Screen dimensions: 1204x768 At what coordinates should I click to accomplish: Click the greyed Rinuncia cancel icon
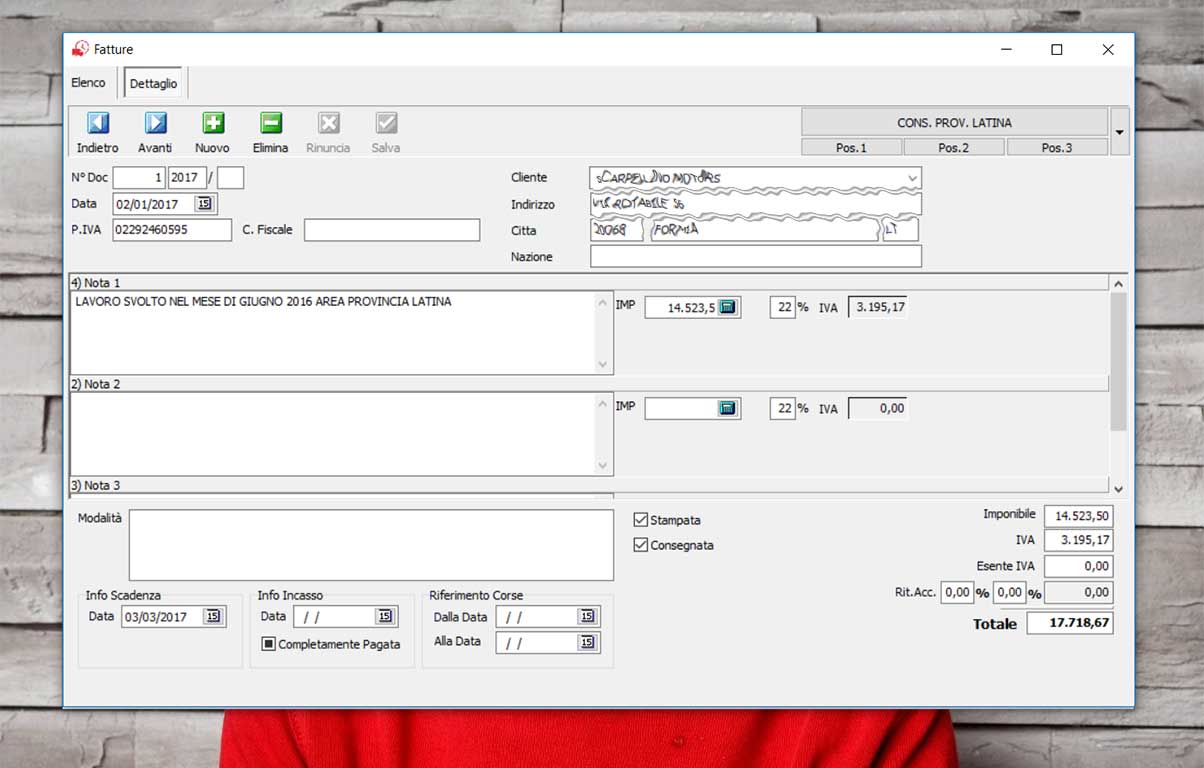(x=329, y=123)
